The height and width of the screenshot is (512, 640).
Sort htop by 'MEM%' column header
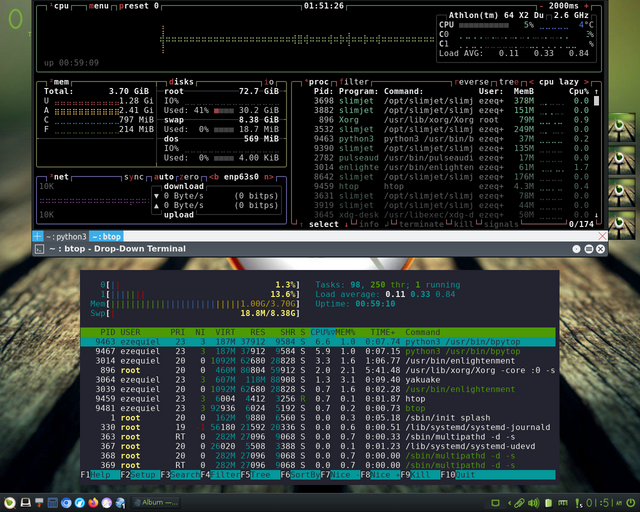click(345, 332)
